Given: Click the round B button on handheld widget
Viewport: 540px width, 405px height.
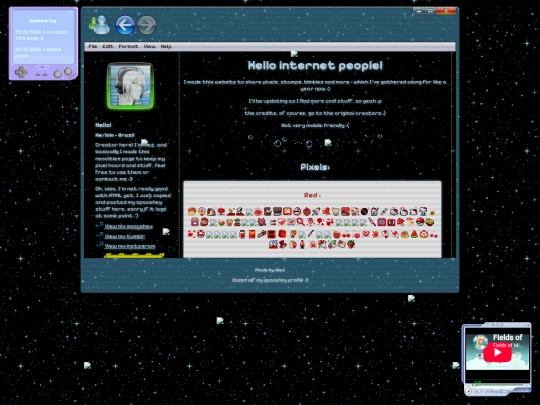Looking at the screenshot, I should [58, 74].
